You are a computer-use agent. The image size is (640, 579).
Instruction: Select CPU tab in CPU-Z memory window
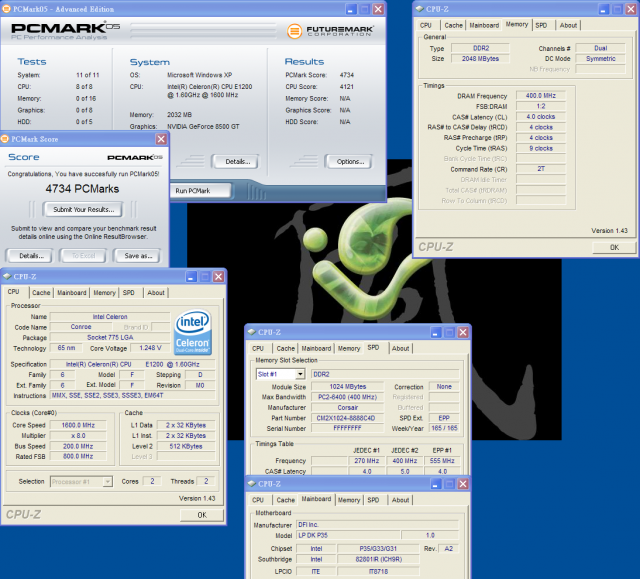pyautogui.click(x=426, y=25)
